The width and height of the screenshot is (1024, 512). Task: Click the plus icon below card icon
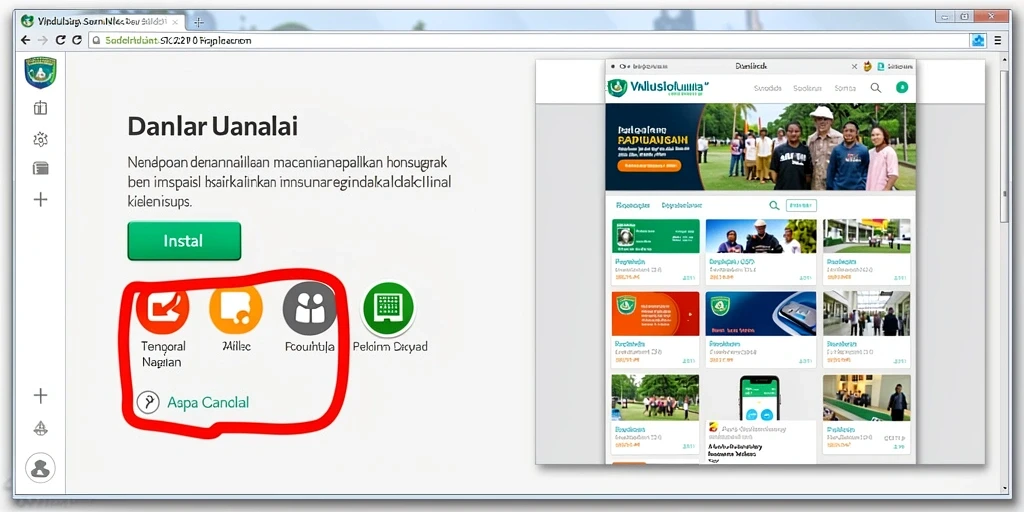click(40, 199)
